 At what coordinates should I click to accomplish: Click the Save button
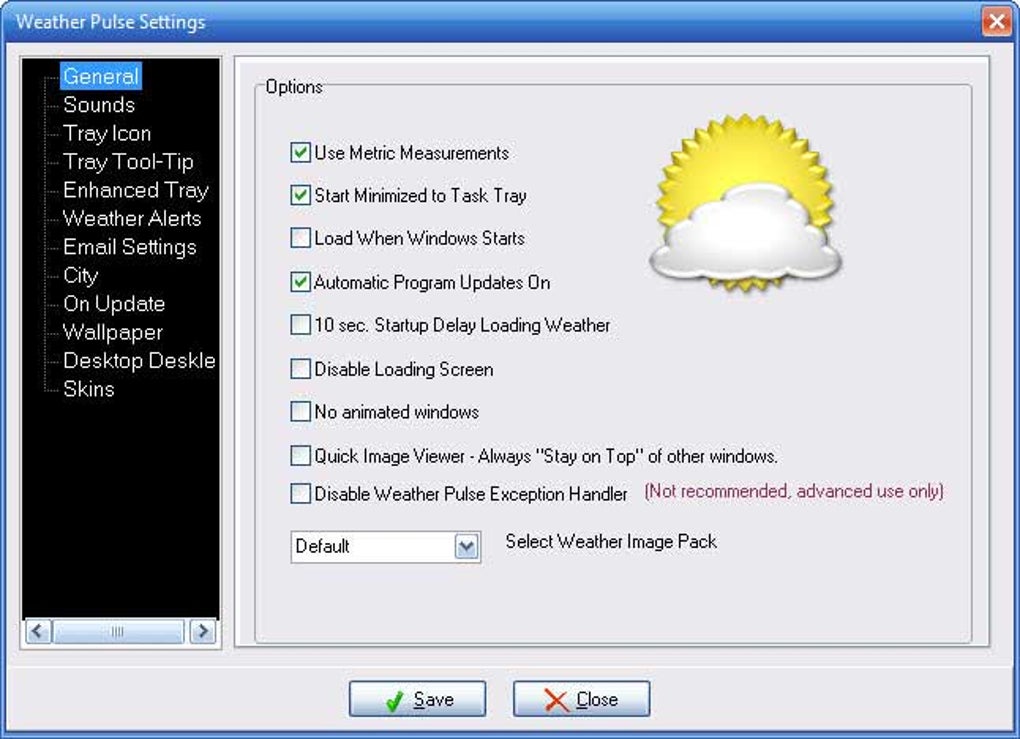click(x=417, y=699)
